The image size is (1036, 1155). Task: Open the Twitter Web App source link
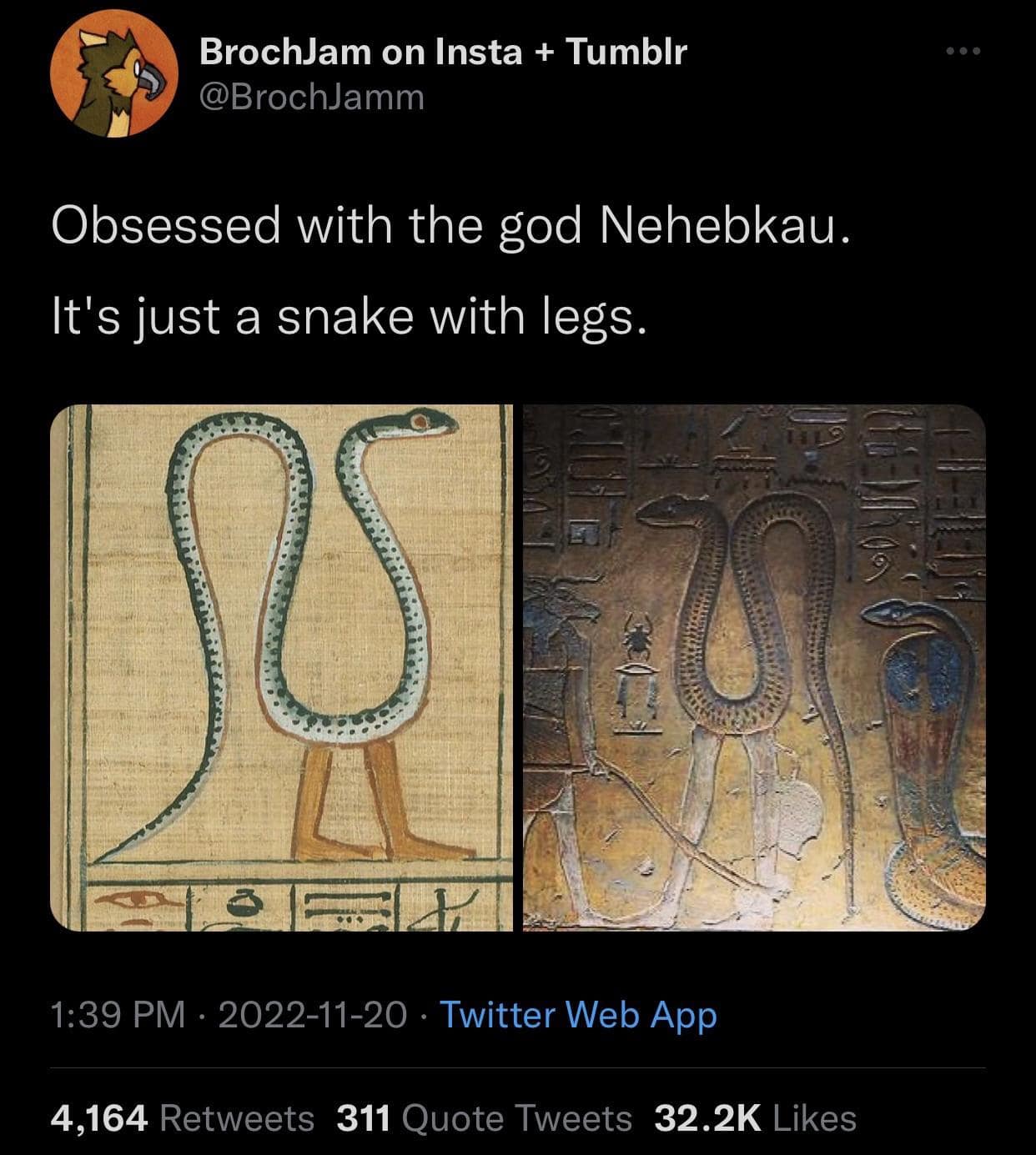point(578,1015)
